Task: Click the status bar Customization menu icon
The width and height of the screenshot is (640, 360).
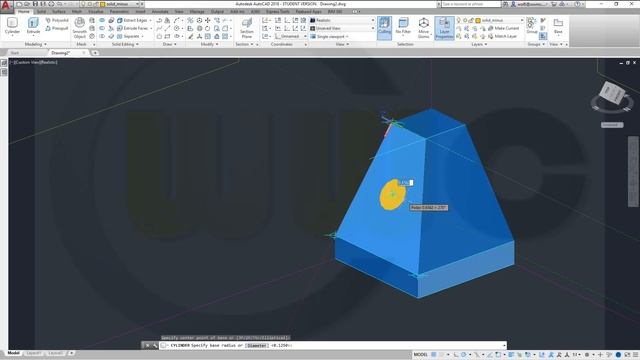Action: [x=635, y=355]
